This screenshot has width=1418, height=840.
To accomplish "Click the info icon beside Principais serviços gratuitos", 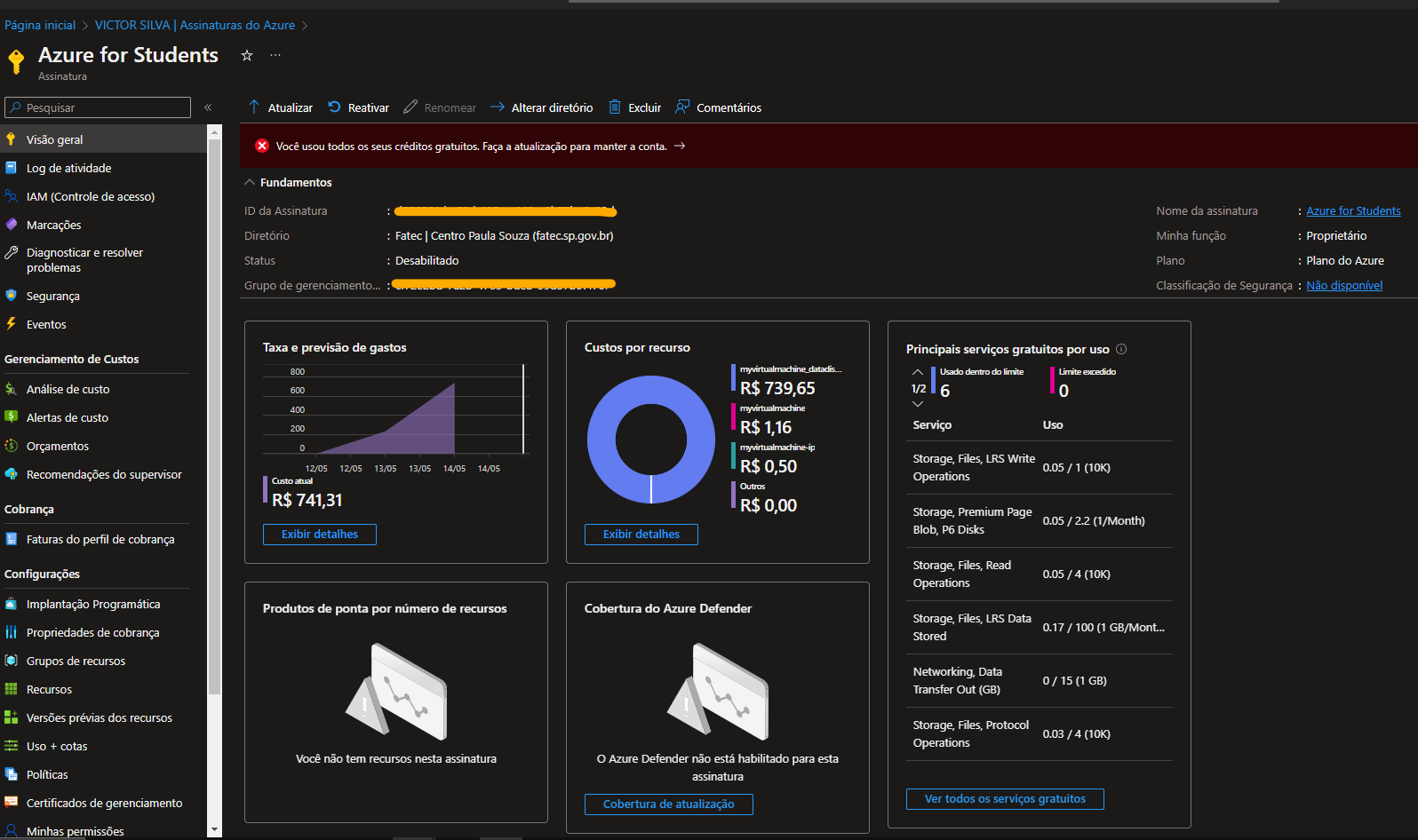I will point(1121,349).
